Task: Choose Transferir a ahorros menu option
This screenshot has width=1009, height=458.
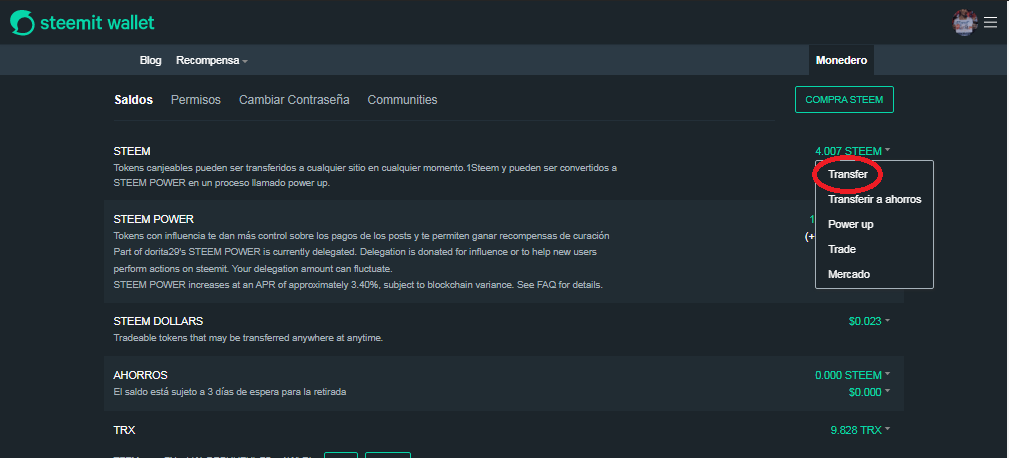Action: 875,199
